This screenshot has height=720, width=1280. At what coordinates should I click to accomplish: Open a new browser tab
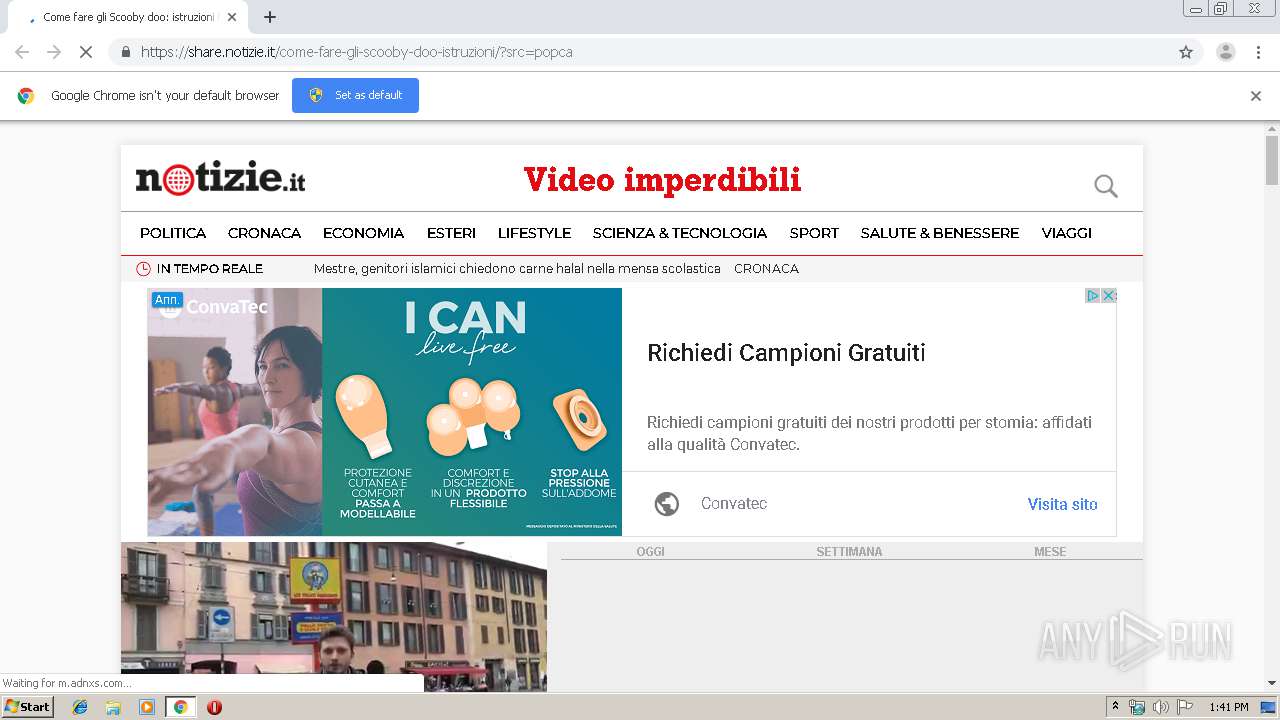coord(270,17)
